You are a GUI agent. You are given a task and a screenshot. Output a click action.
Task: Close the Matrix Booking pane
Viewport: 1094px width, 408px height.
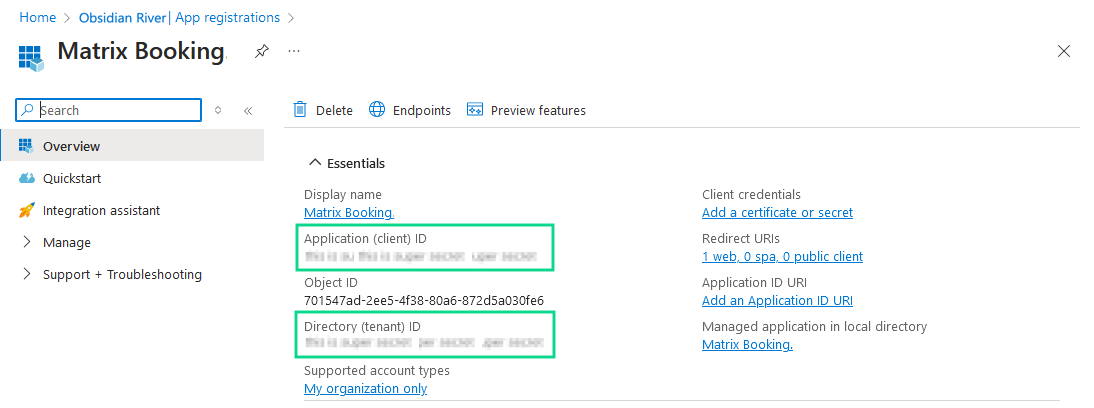1064,51
